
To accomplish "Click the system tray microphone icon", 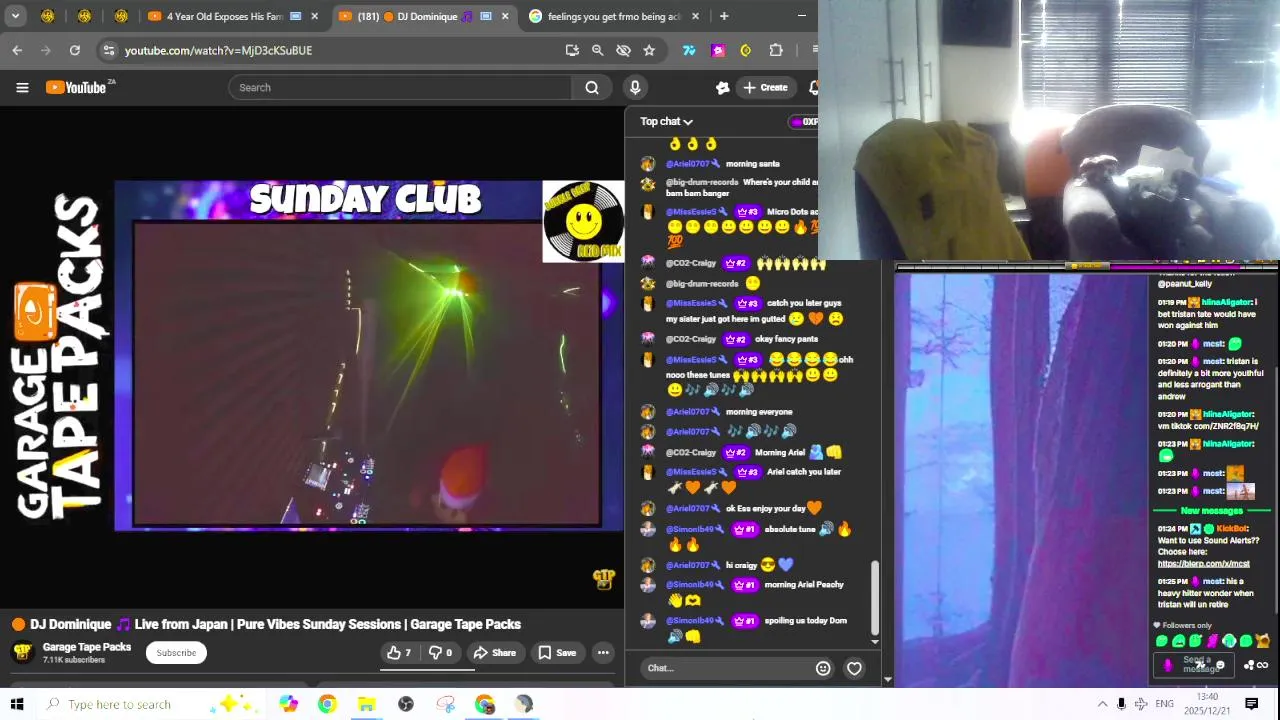I will pos(1121,704).
